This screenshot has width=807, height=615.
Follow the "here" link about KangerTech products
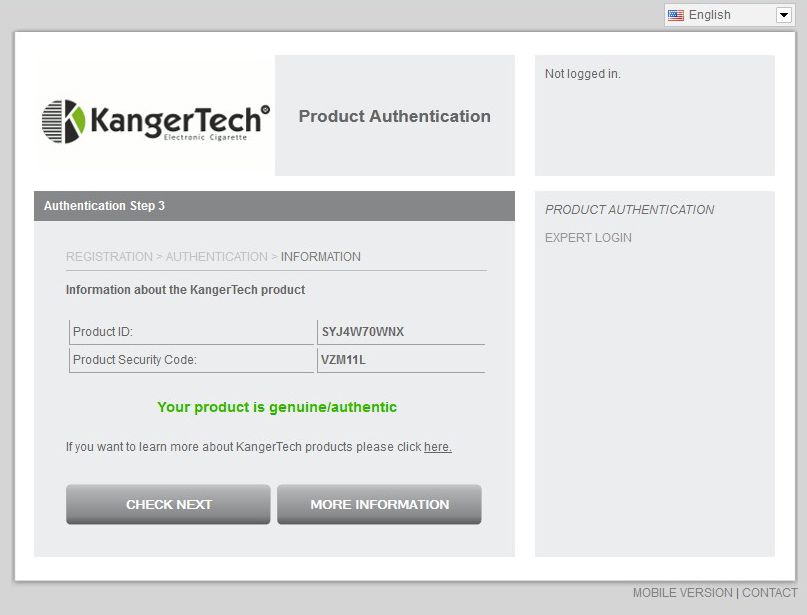coord(438,447)
